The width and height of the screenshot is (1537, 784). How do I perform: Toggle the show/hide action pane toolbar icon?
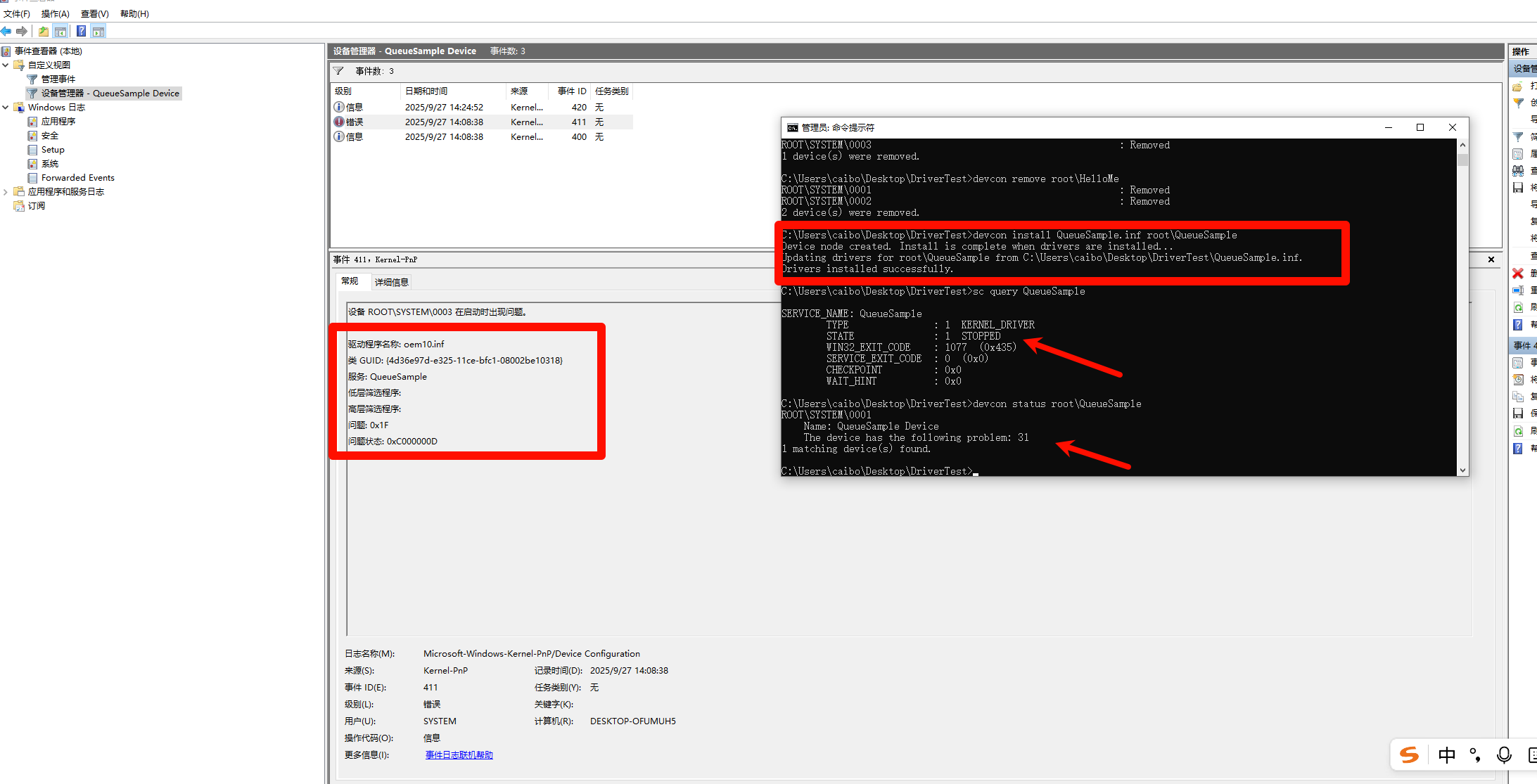point(98,31)
